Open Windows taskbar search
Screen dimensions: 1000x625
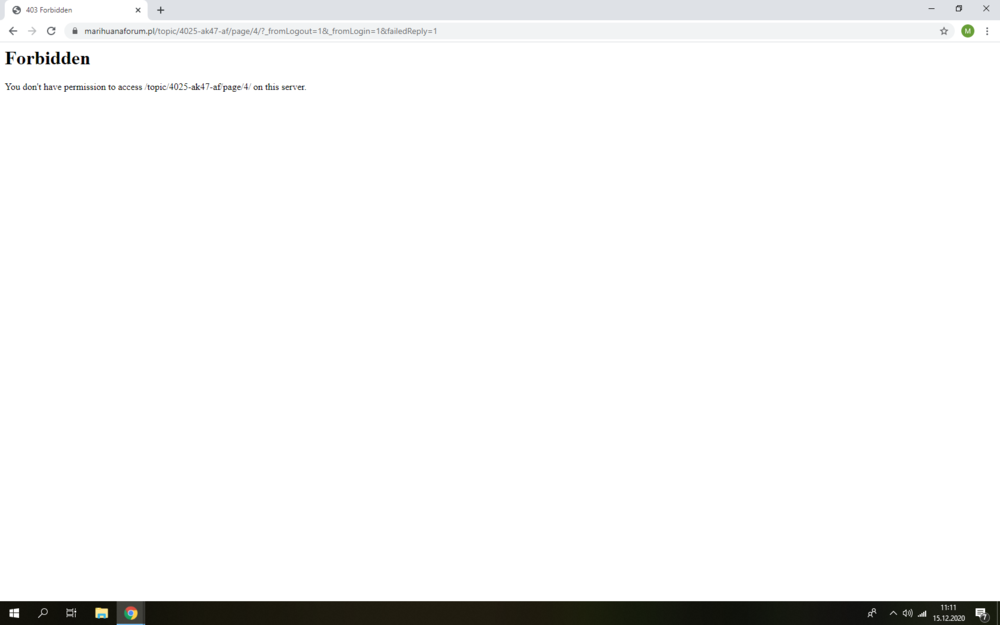[43, 613]
